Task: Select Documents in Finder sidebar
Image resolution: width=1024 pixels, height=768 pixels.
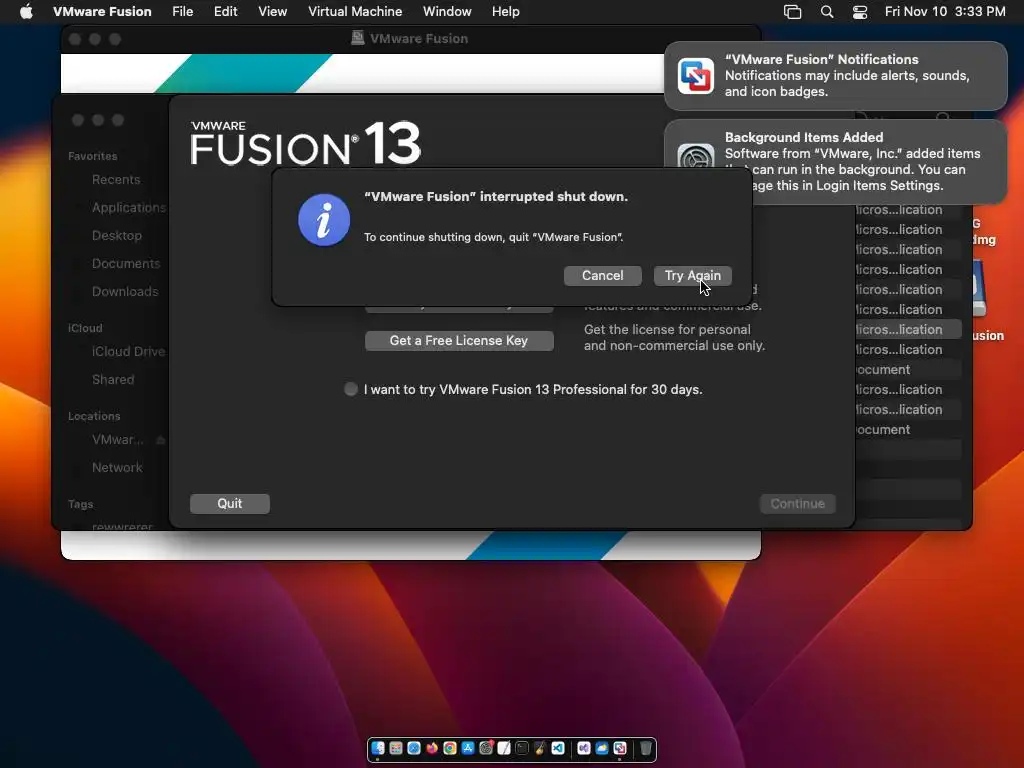Action: click(x=125, y=264)
